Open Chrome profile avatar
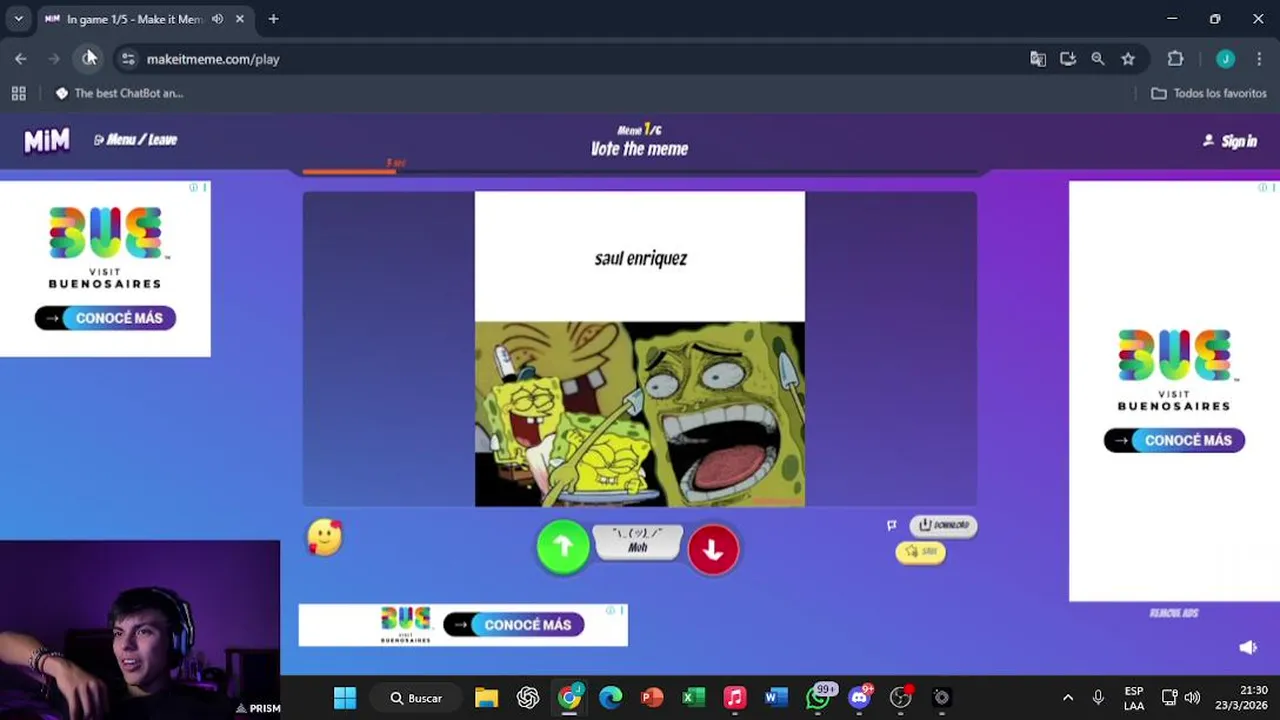This screenshot has height=720, width=1280. (x=1225, y=59)
